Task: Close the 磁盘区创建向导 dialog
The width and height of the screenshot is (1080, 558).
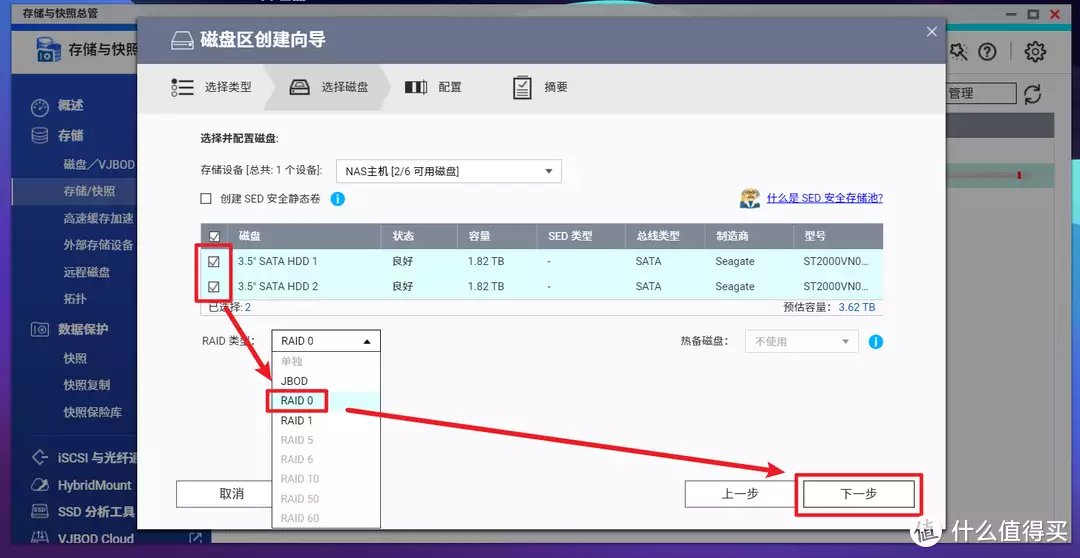Action: click(x=931, y=32)
